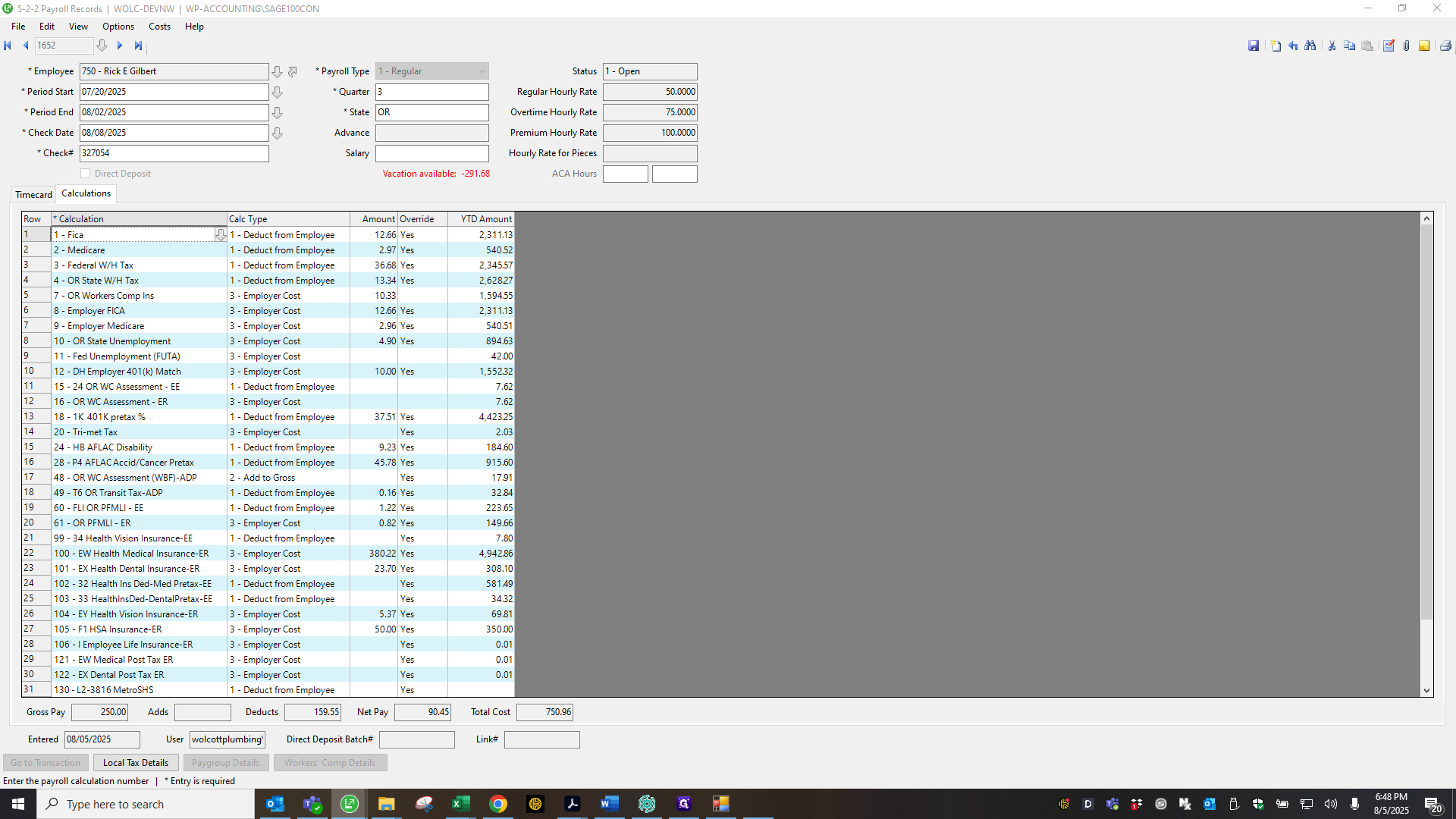This screenshot has width=1456, height=819.
Task: Open the Check Date picker arrow
Action: click(278, 133)
